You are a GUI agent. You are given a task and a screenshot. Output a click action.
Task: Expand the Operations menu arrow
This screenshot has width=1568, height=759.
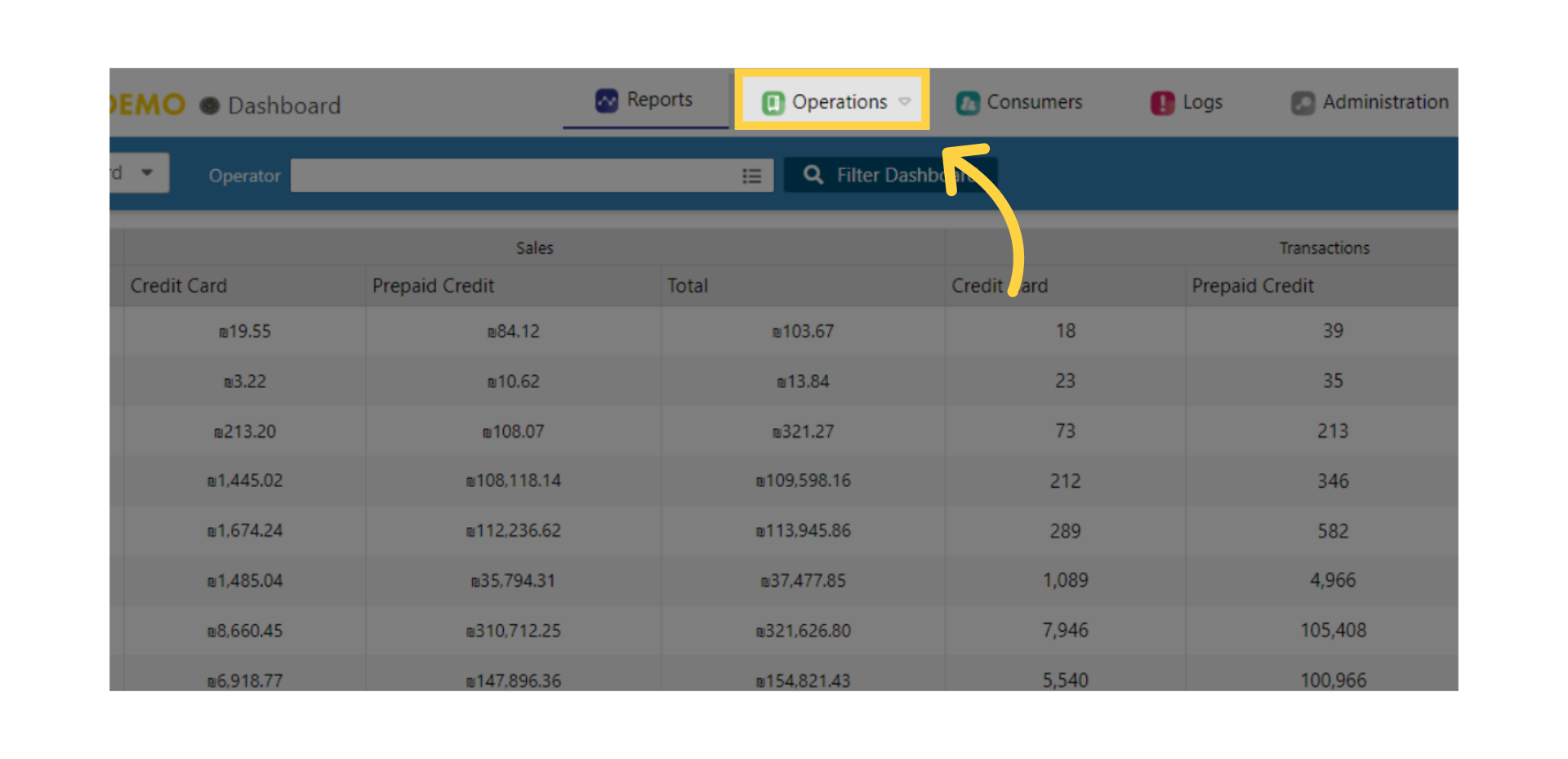pyautogui.click(x=905, y=102)
